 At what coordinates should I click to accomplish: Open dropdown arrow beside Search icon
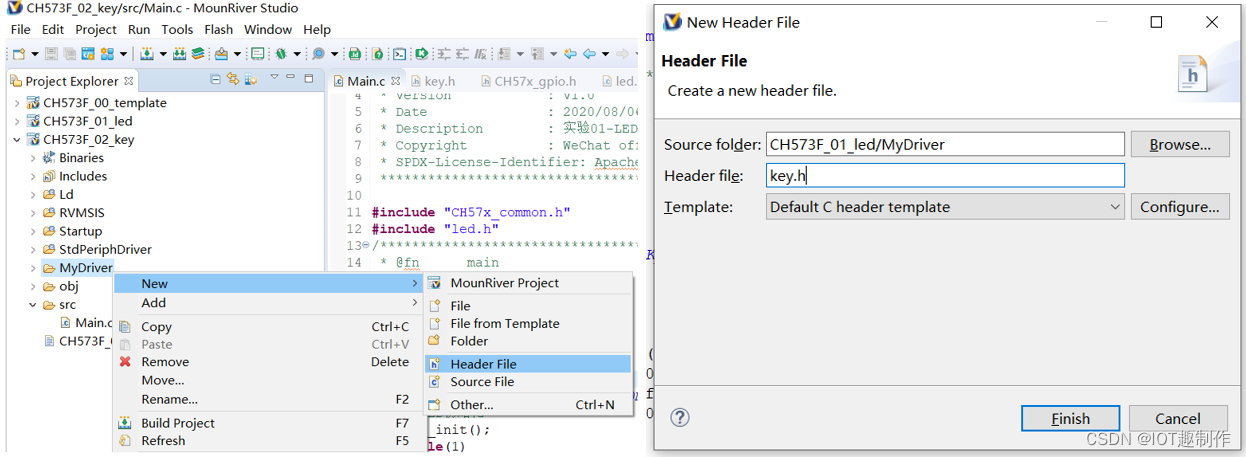click(x=334, y=54)
